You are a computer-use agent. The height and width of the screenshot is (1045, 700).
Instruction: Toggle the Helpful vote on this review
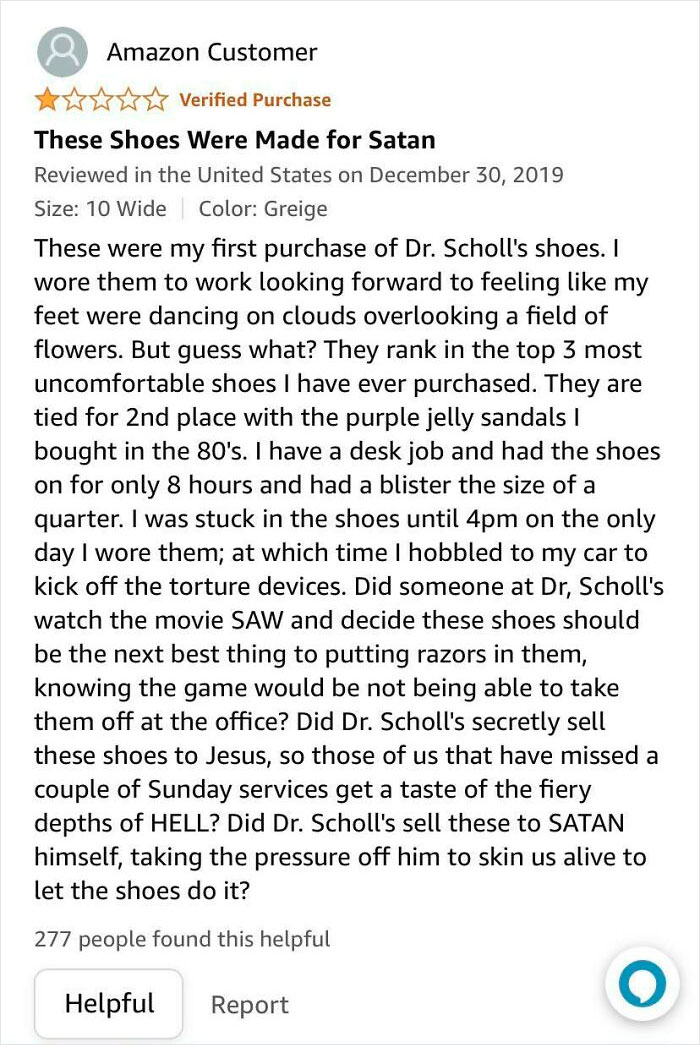coord(108,1003)
